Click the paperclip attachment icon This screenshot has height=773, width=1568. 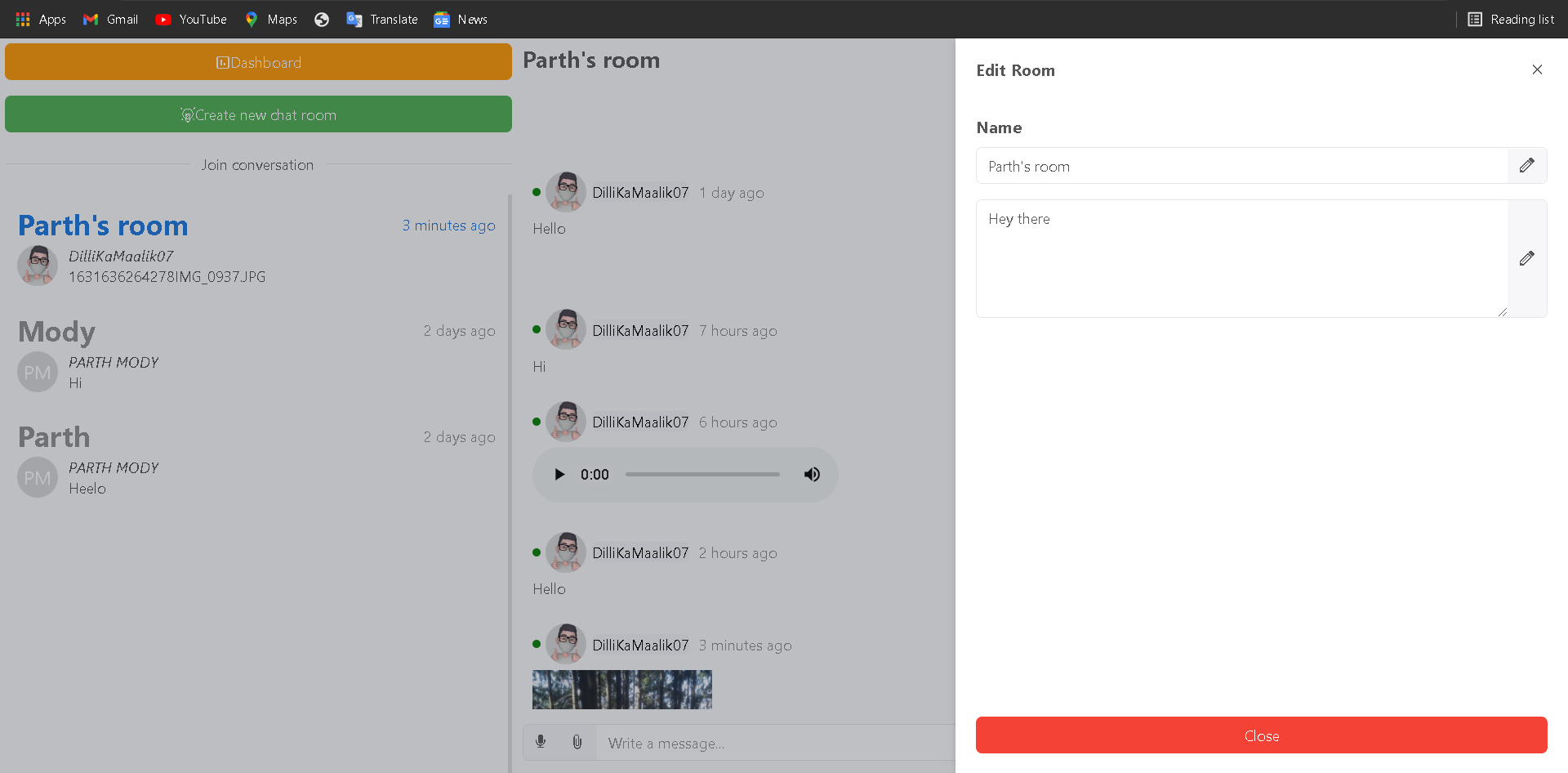point(577,742)
